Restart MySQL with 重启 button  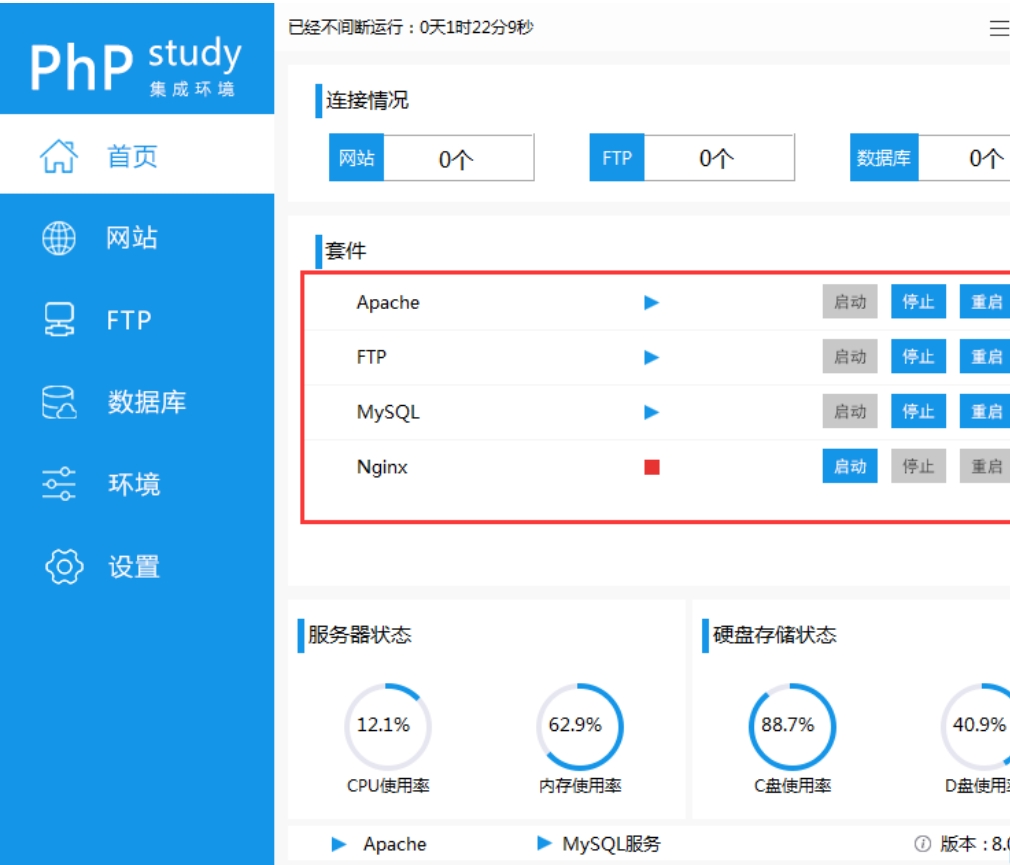click(x=985, y=411)
